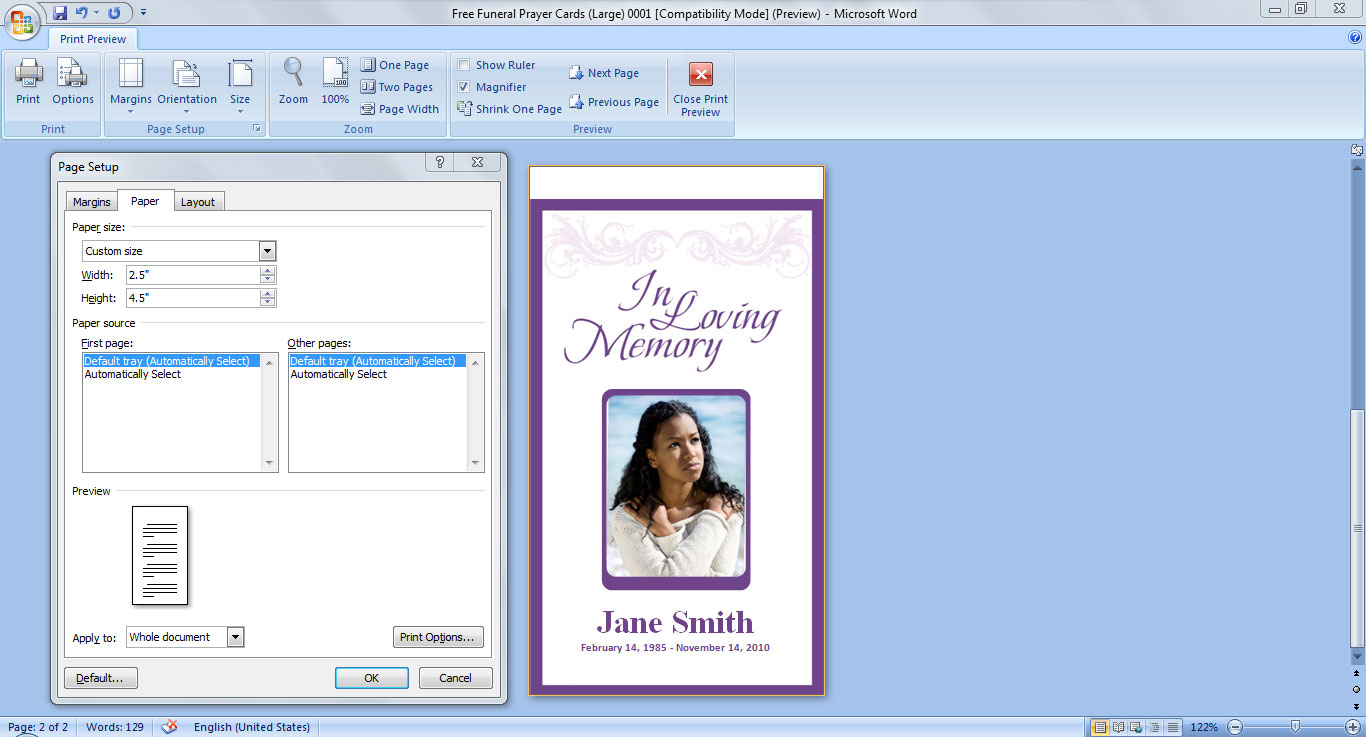1366x737 pixels.
Task: Choose Two Pages view
Action: pos(397,87)
